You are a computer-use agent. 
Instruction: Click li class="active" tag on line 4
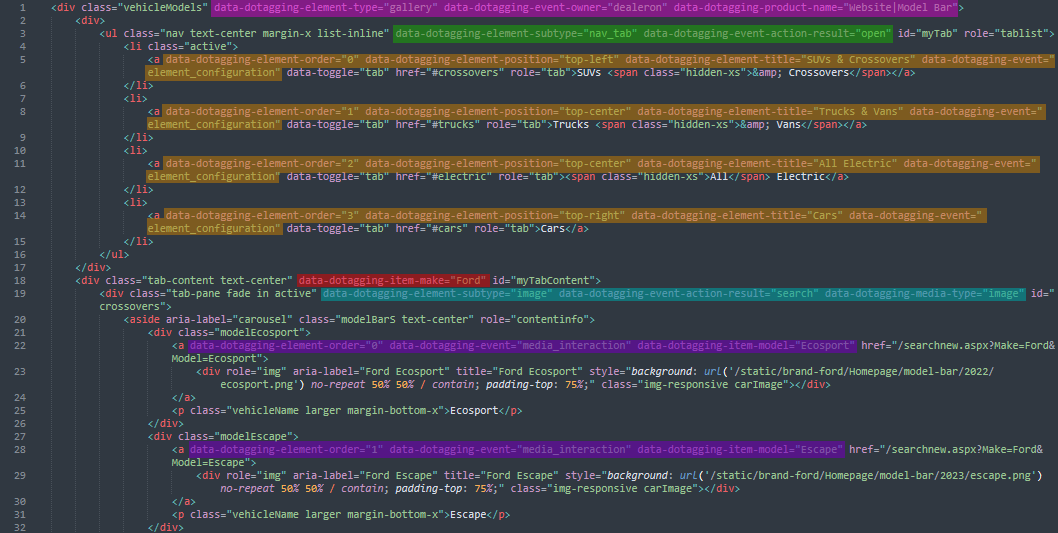(x=181, y=47)
